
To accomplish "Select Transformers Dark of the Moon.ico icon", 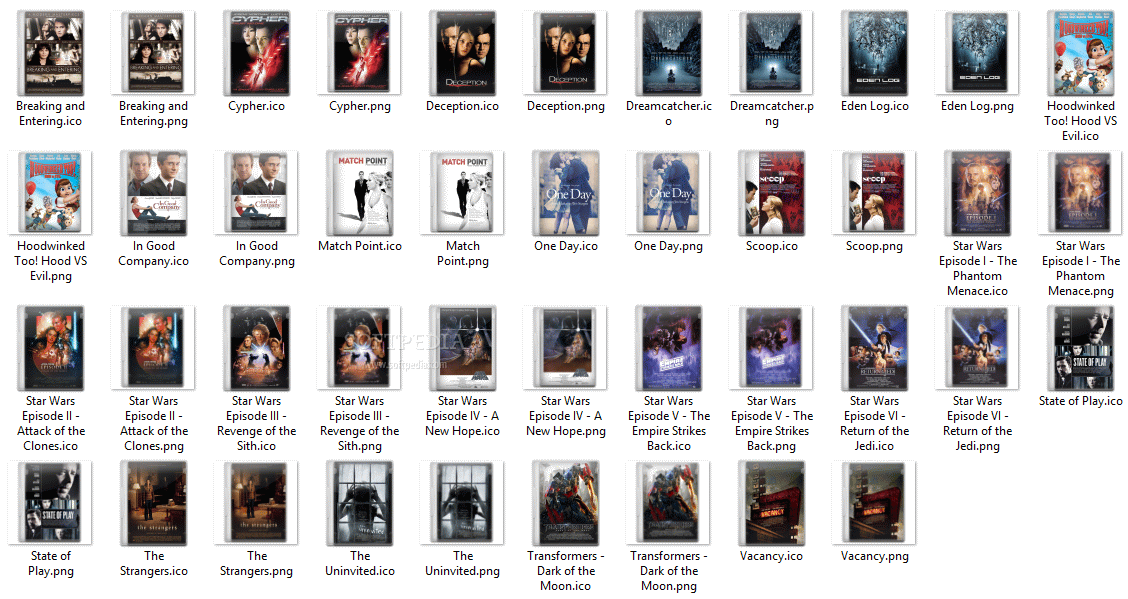I will 565,503.
